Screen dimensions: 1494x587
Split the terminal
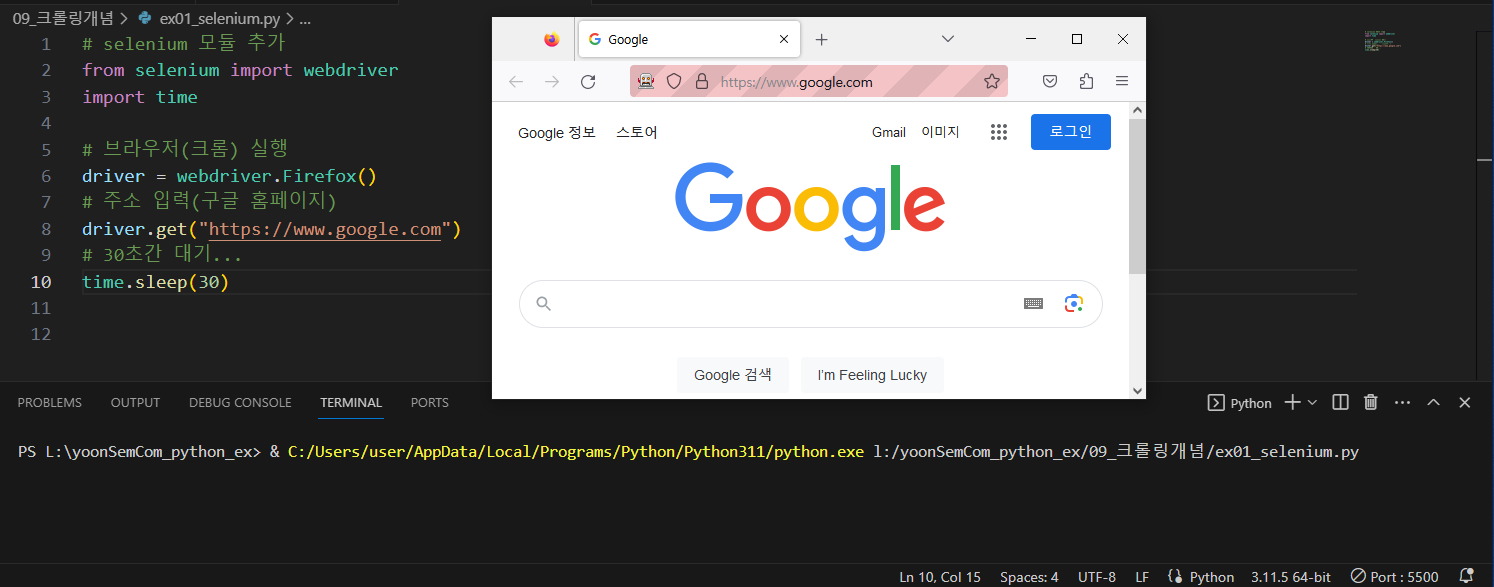click(x=1341, y=402)
